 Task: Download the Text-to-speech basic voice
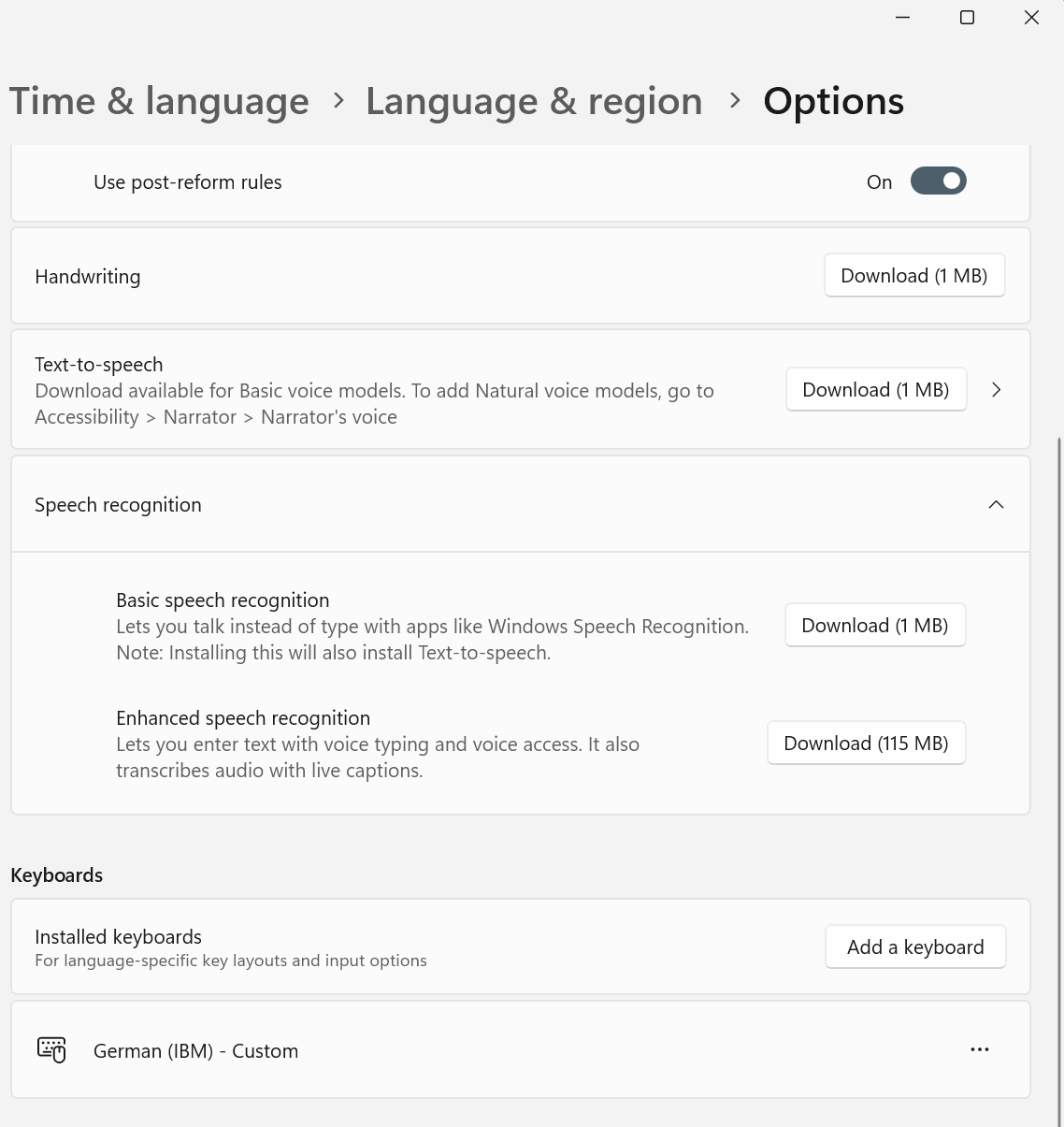[x=875, y=390]
